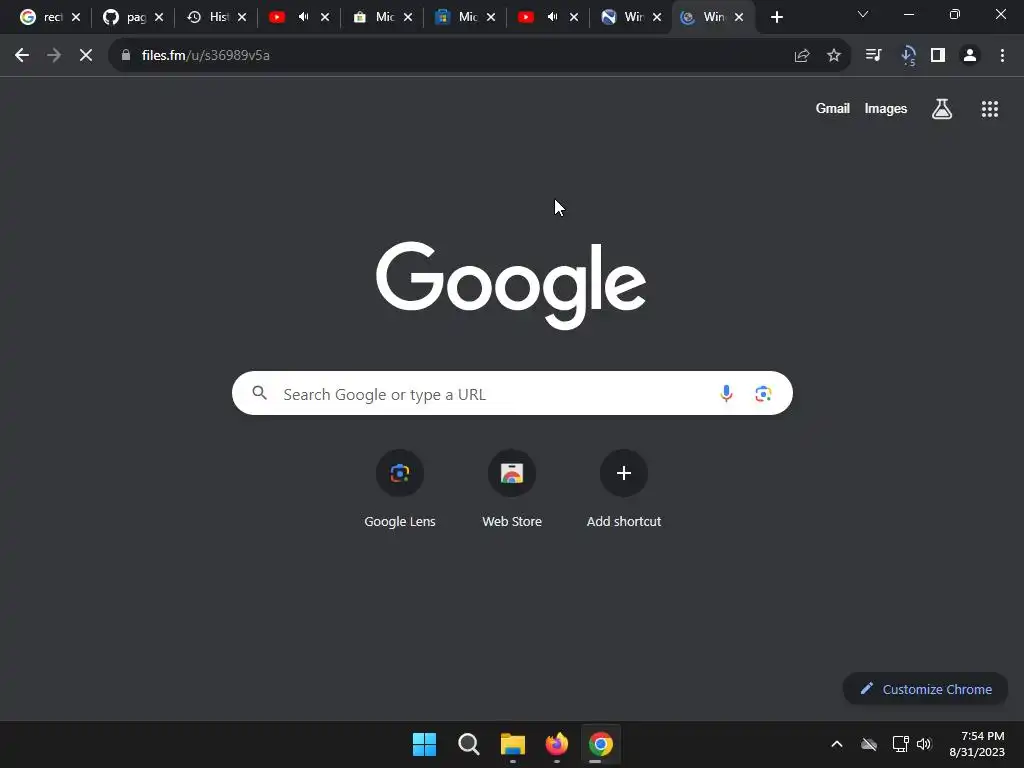Open the Google apps grid

[990, 109]
